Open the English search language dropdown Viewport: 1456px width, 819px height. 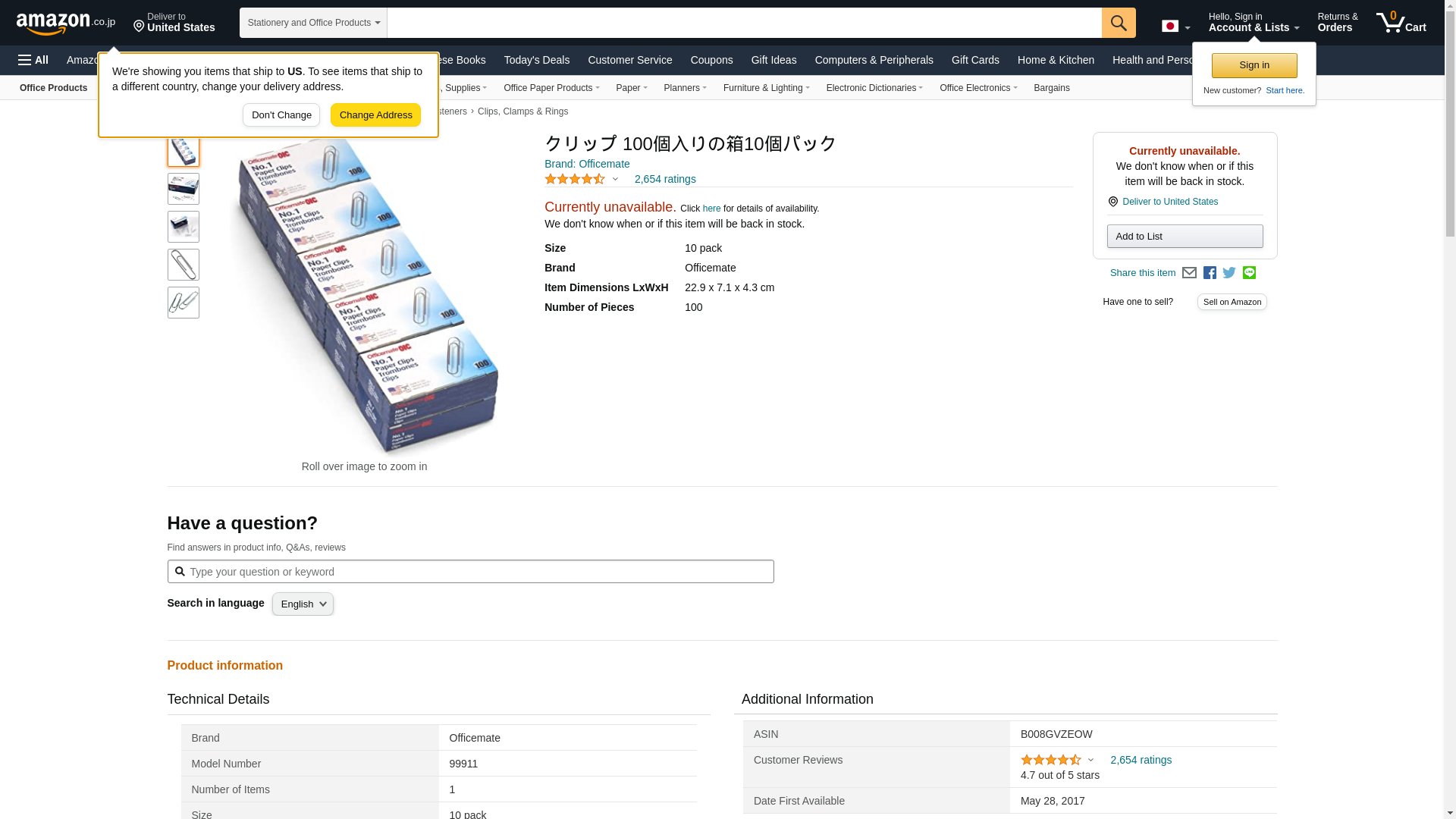[303, 604]
